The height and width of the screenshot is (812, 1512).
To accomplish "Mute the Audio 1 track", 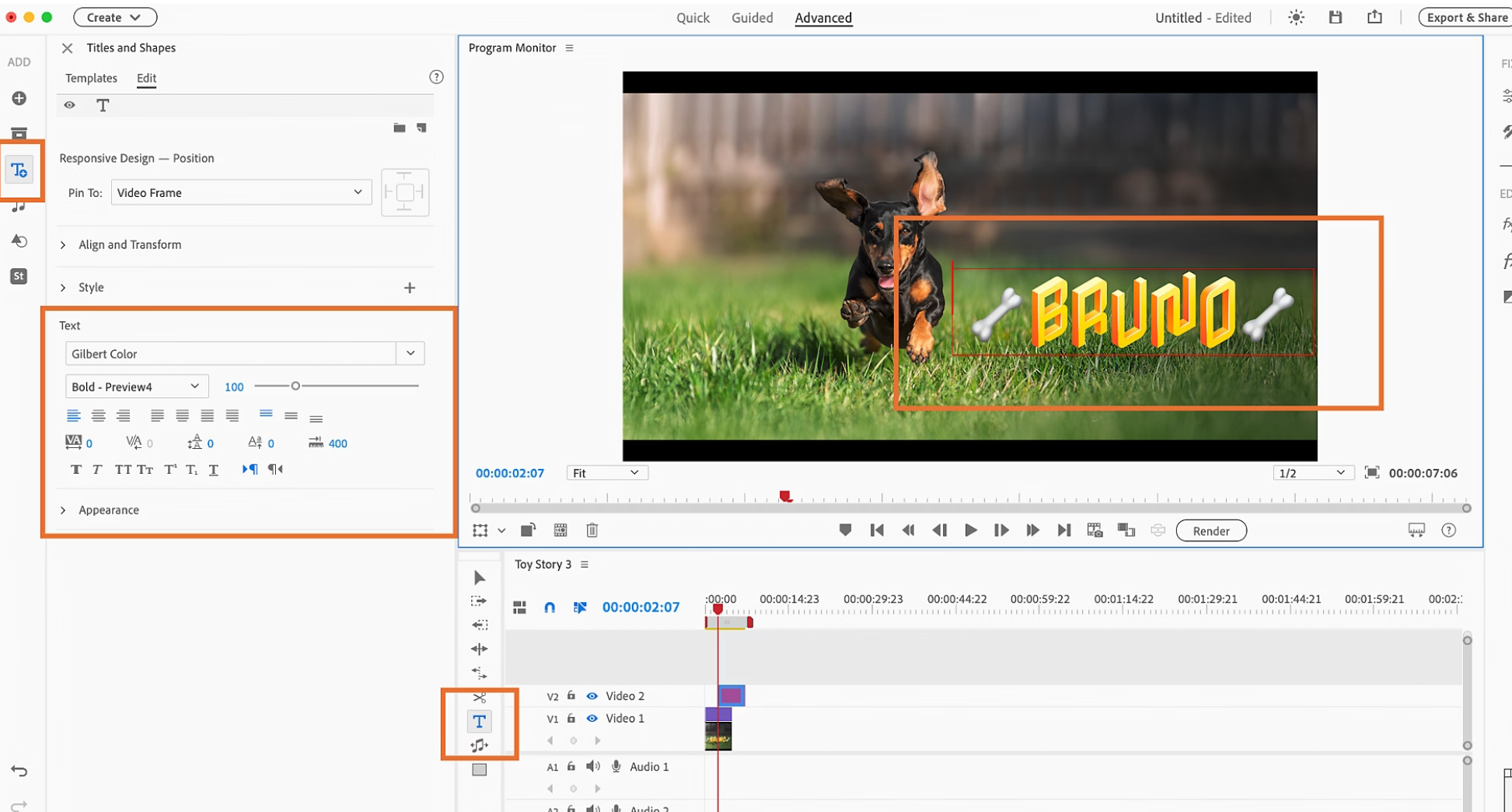I will coord(593,767).
